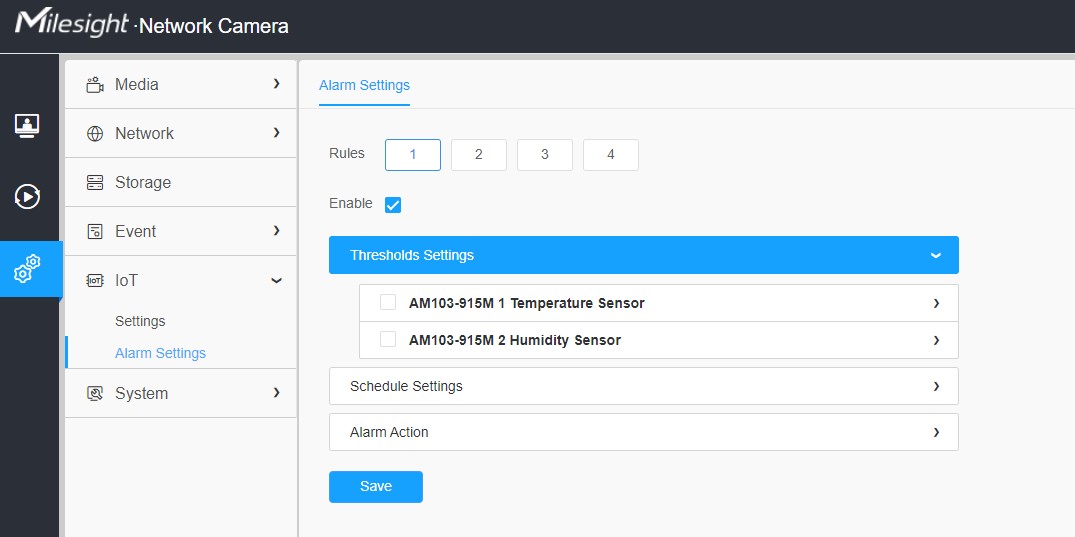Open the Live View monitor icon
The width and height of the screenshot is (1075, 537).
pos(27,126)
